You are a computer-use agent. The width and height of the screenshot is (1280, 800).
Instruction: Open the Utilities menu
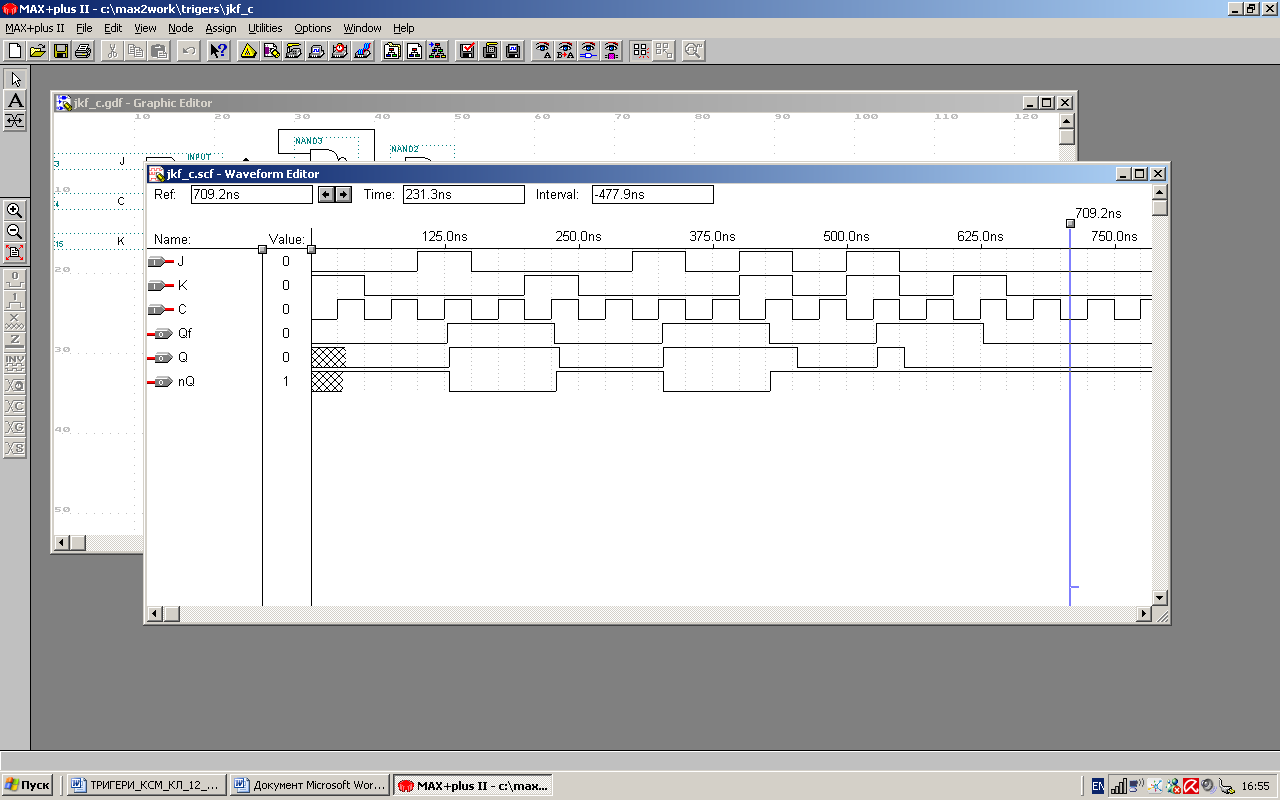(265, 28)
